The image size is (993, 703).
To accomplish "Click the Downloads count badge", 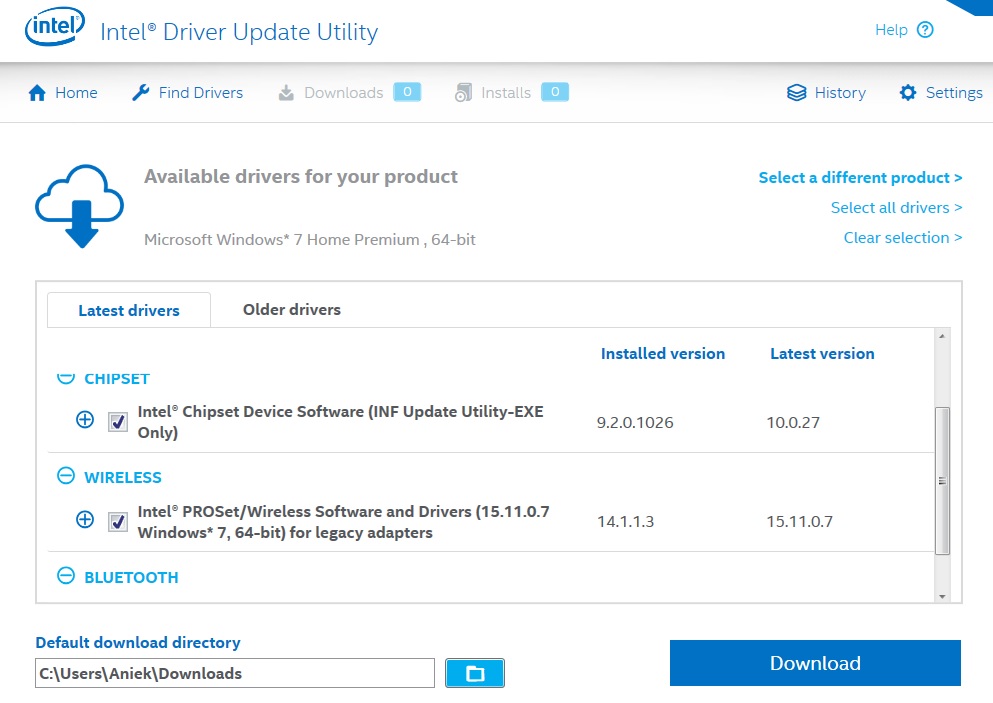I will [407, 92].
